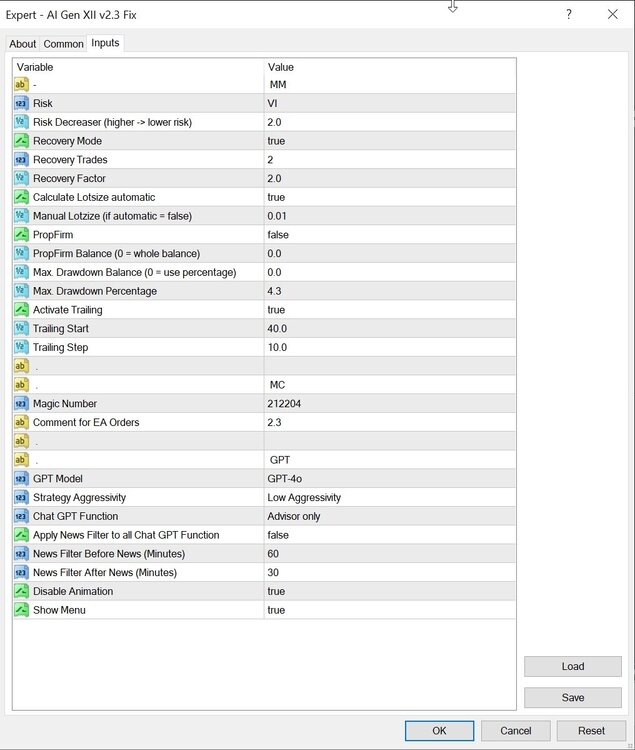Switch to the Common tab
The height and width of the screenshot is (750, 635).
(x=63, y=44)
